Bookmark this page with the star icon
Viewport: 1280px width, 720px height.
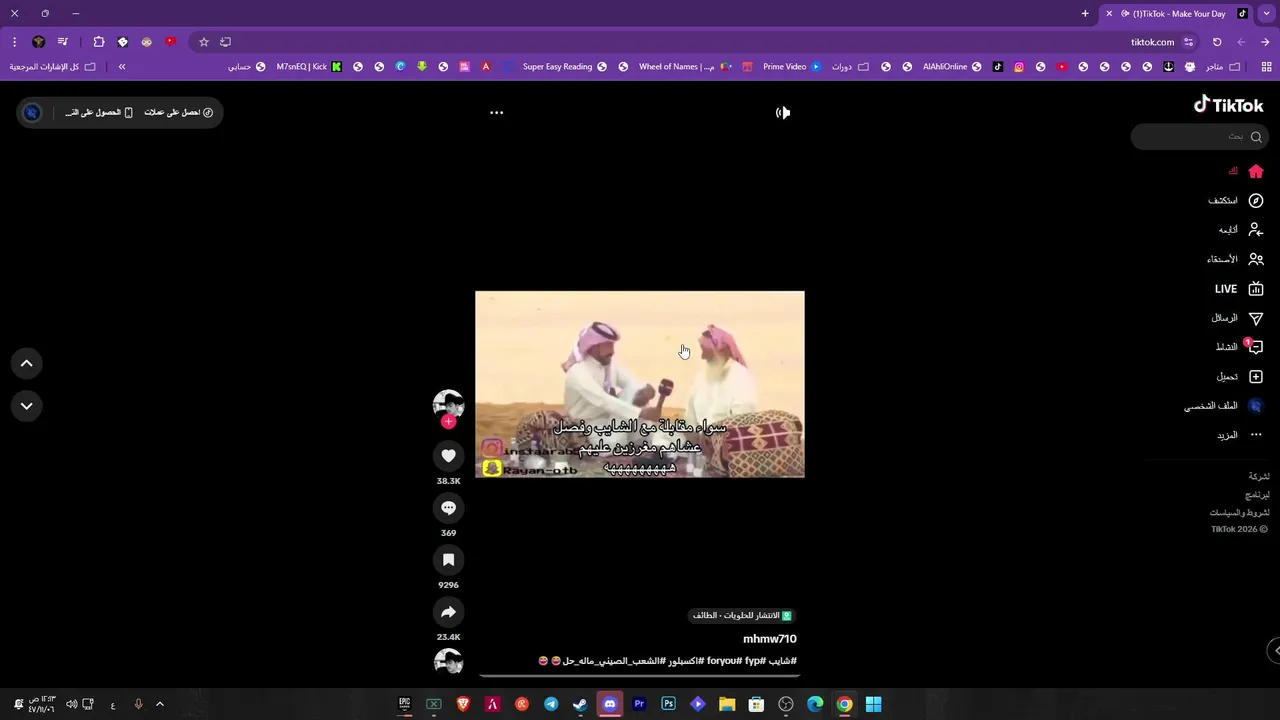click(204, 42)
